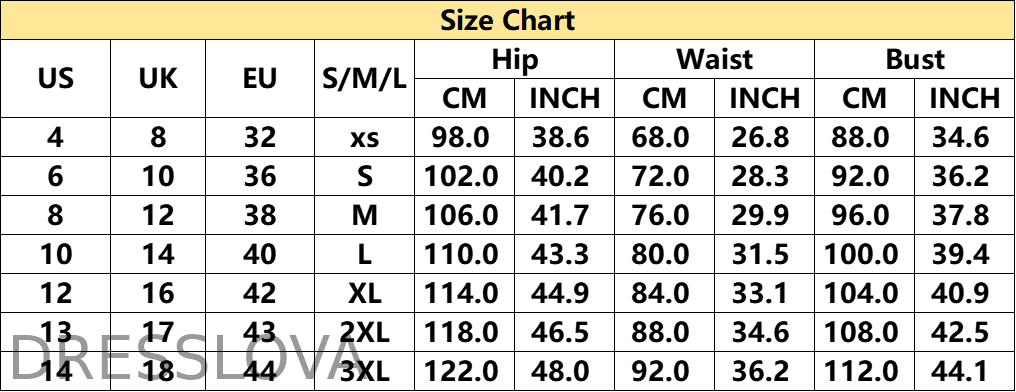Click the Waist group header

tap(714, 59)
